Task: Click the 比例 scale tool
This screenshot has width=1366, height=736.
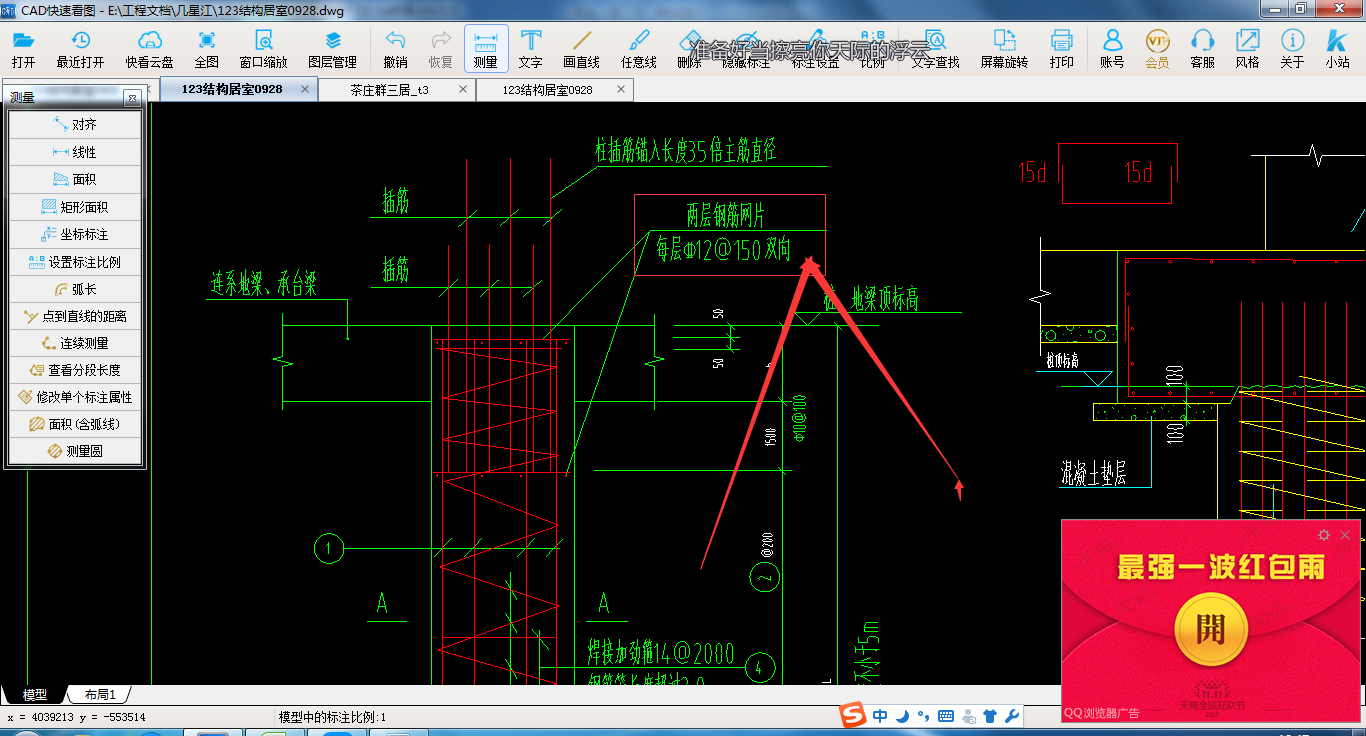Action: click(872, 48)
